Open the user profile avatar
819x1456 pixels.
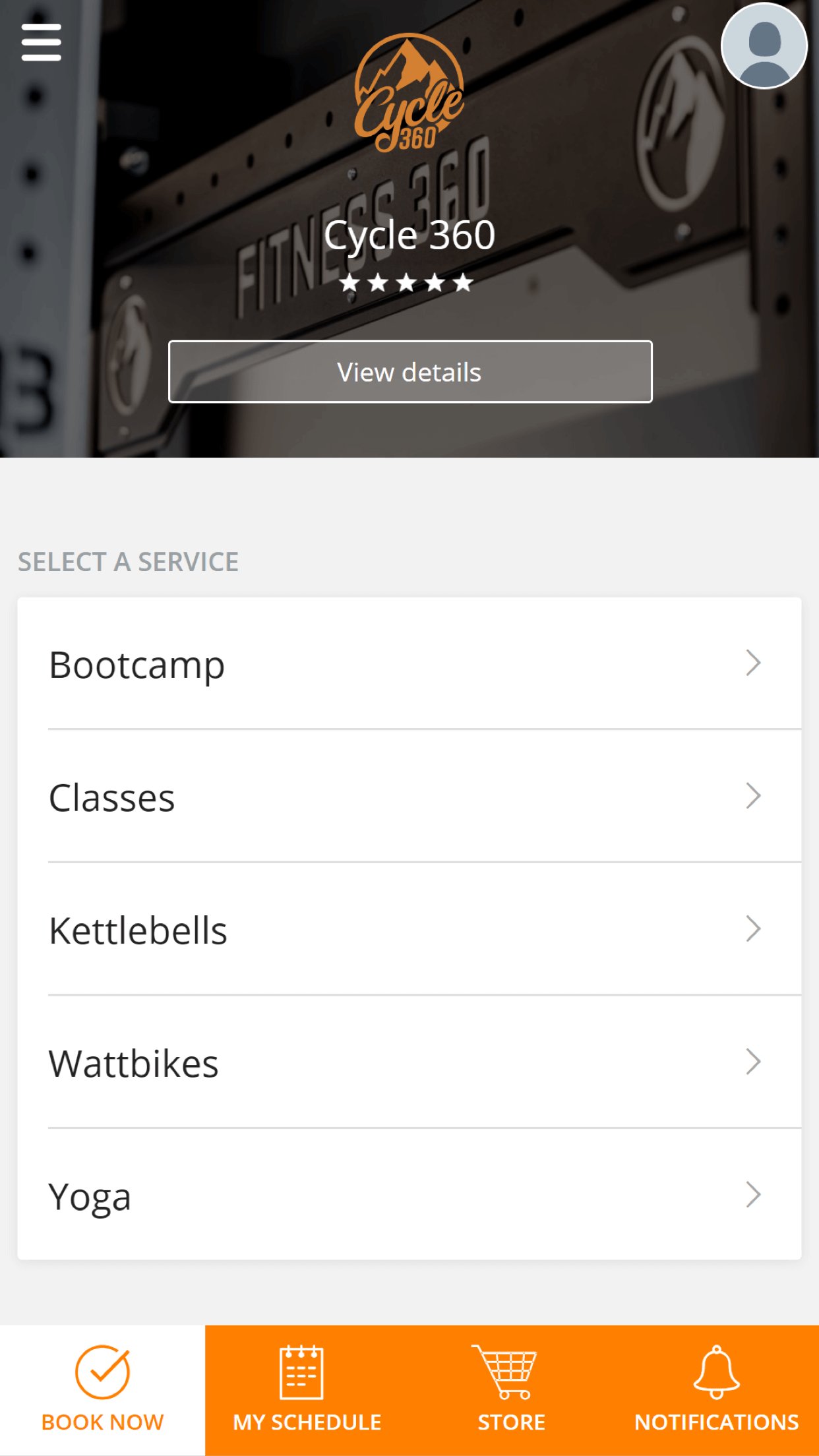[766, 45]
